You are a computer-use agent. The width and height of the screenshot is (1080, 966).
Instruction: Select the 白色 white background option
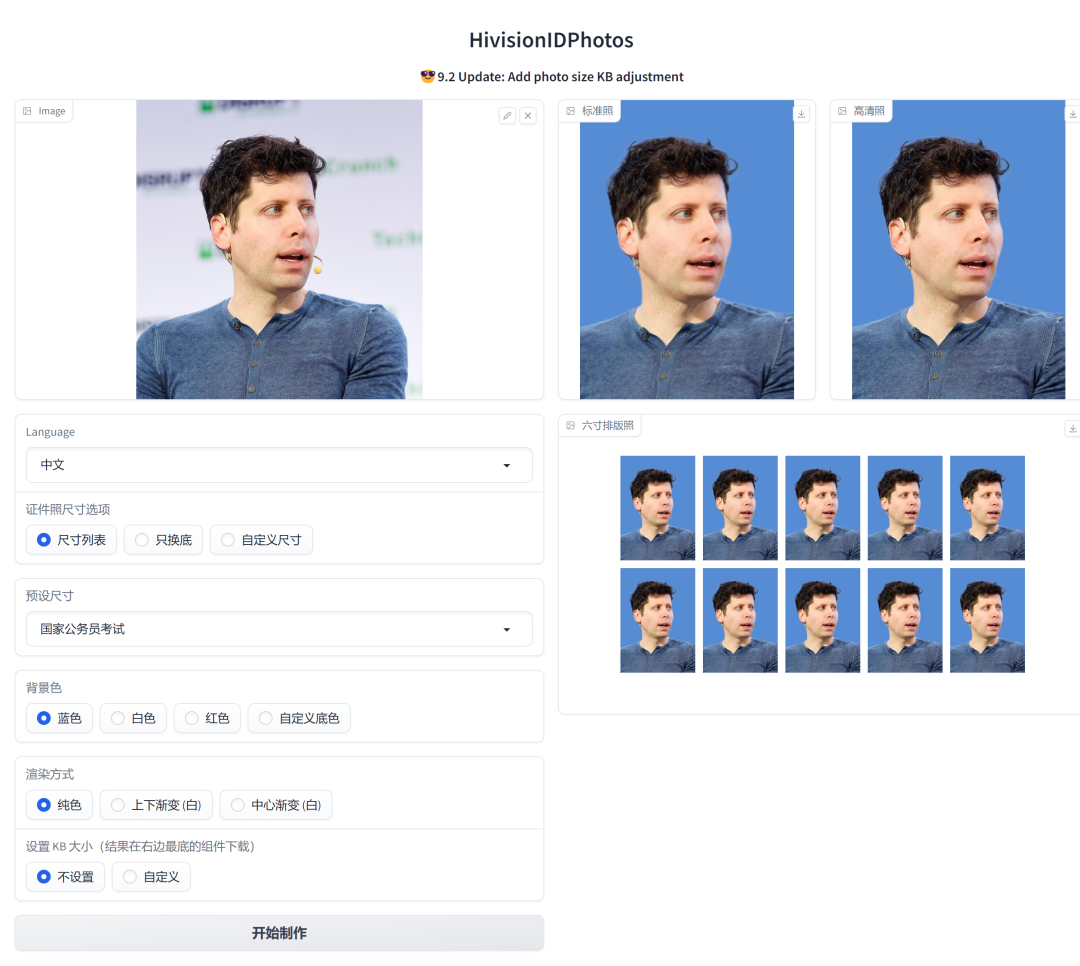(133, 718)
